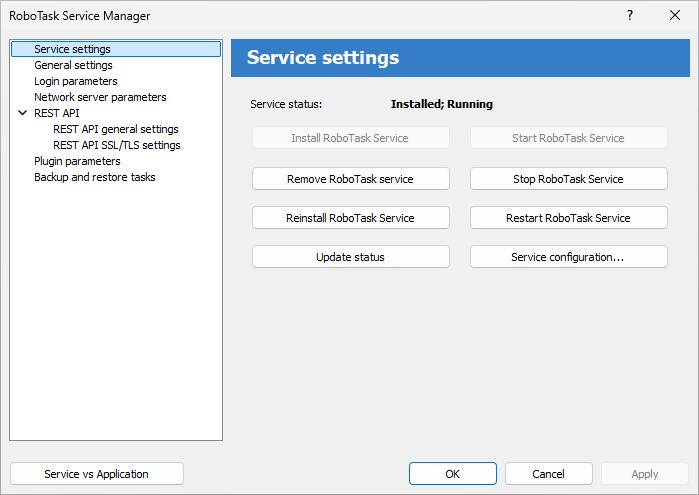Open Service configuration dialog
Screen dimensions: 699x495
[x=568, y=257]
